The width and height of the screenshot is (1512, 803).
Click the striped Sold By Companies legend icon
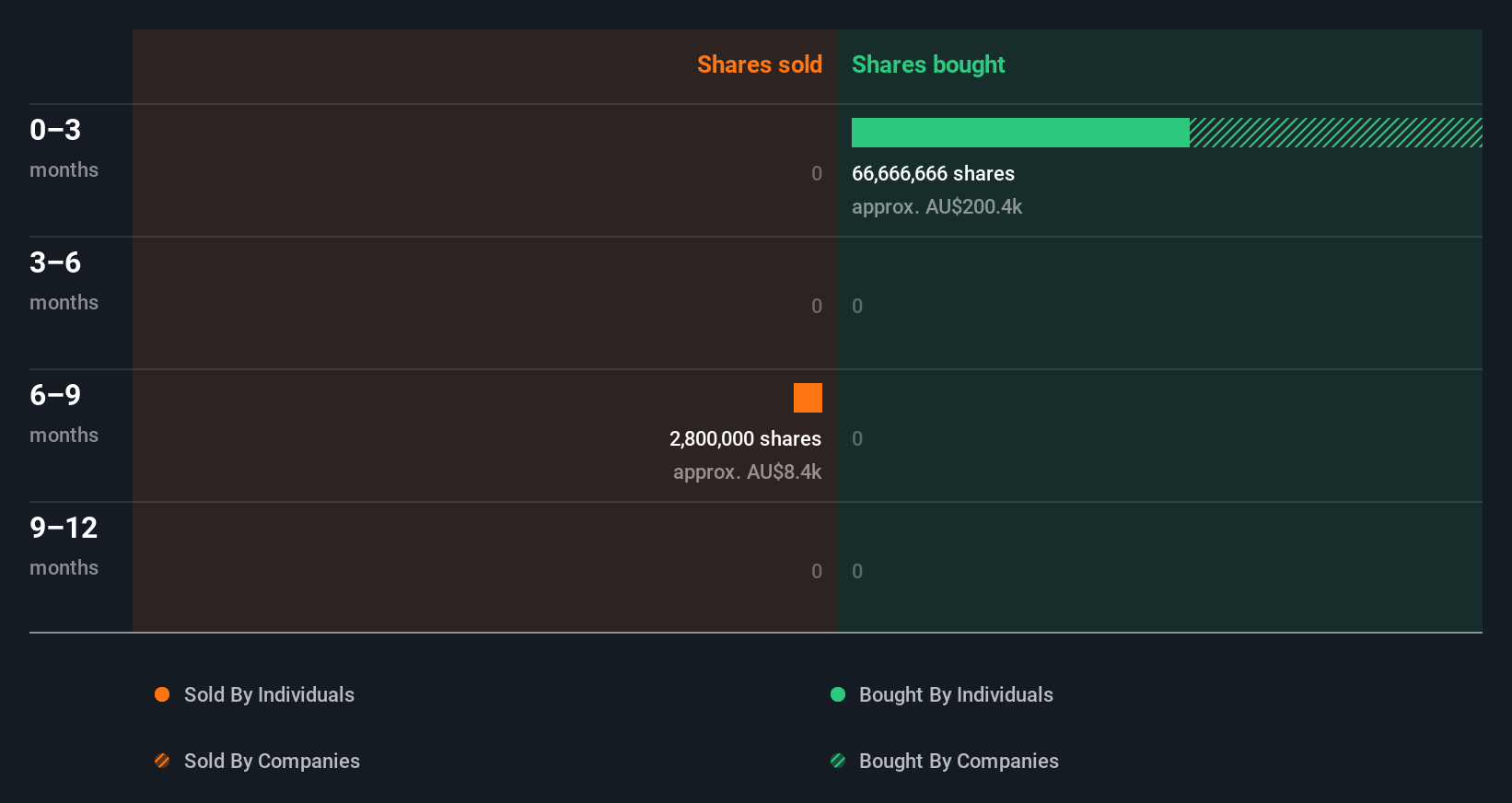pyautogui.click(x=162, y=761)
